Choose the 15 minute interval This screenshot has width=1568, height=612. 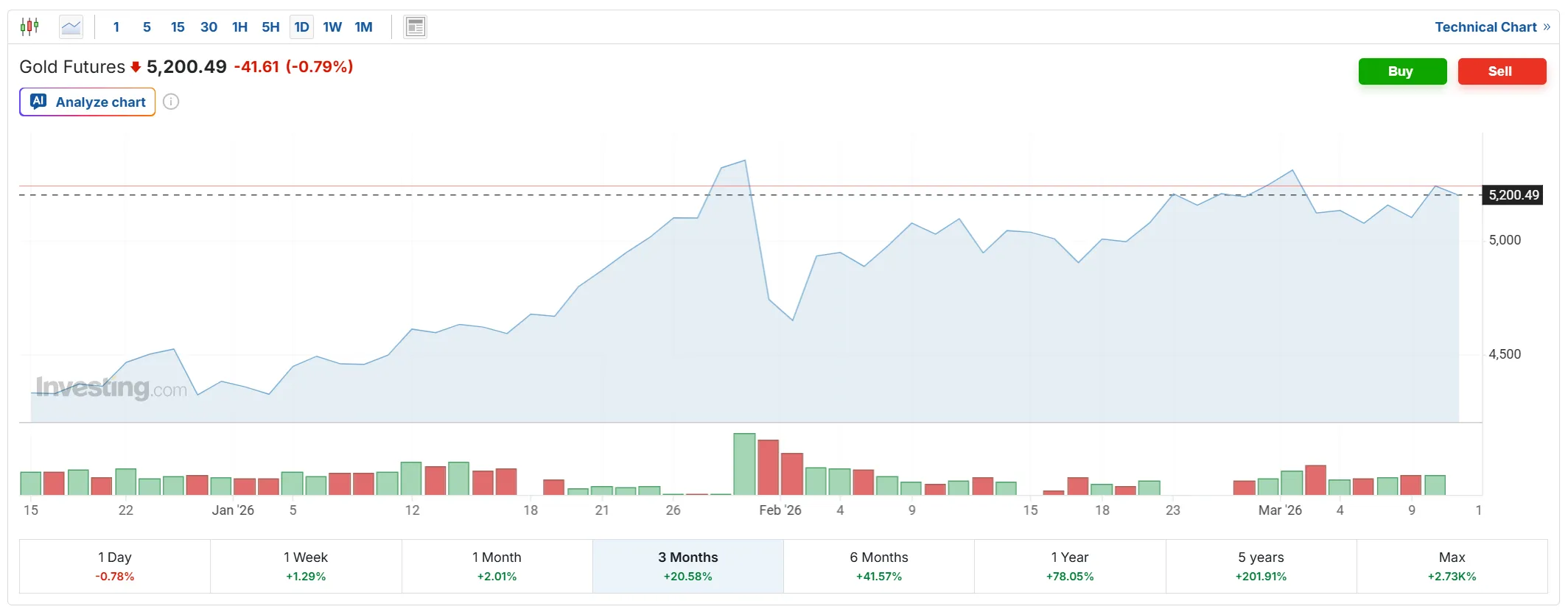pyautogui.click(x=178, y=27)
